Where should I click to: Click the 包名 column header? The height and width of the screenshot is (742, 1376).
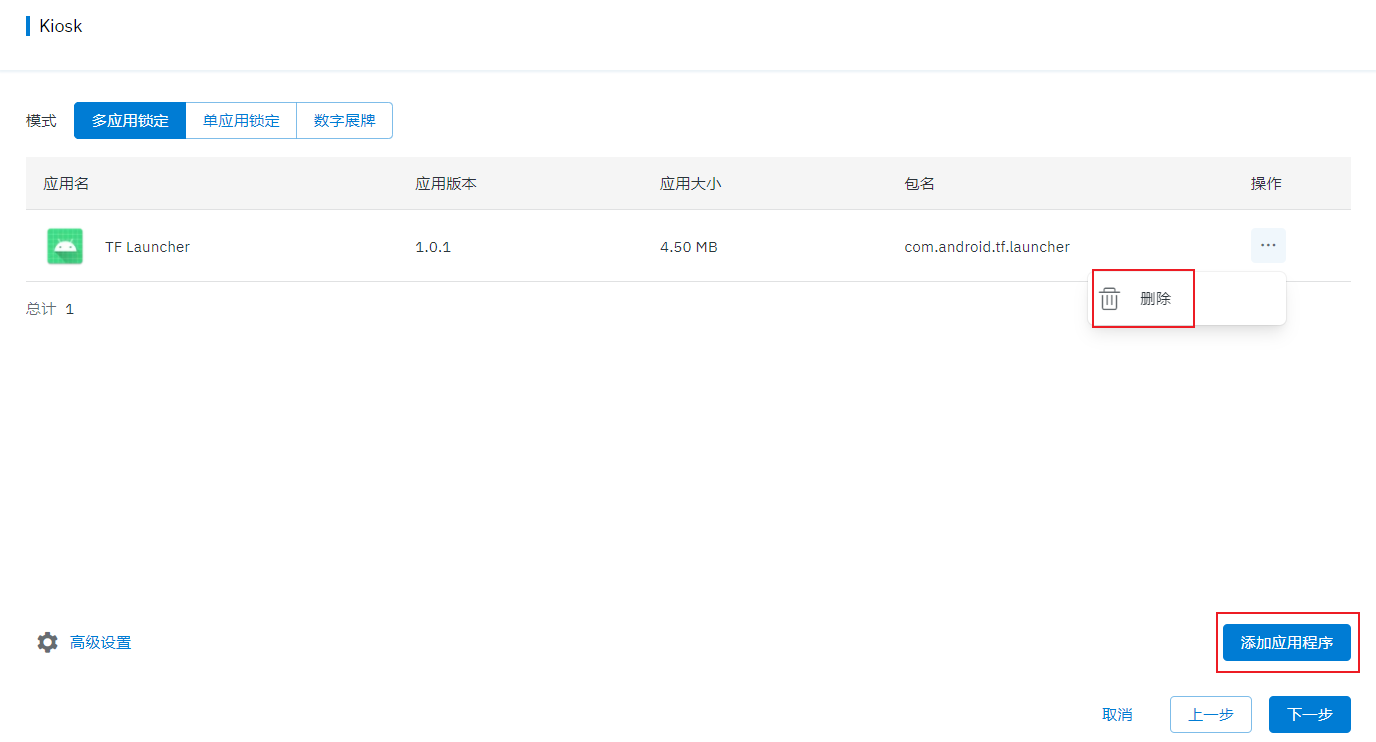tap(920, 184)
